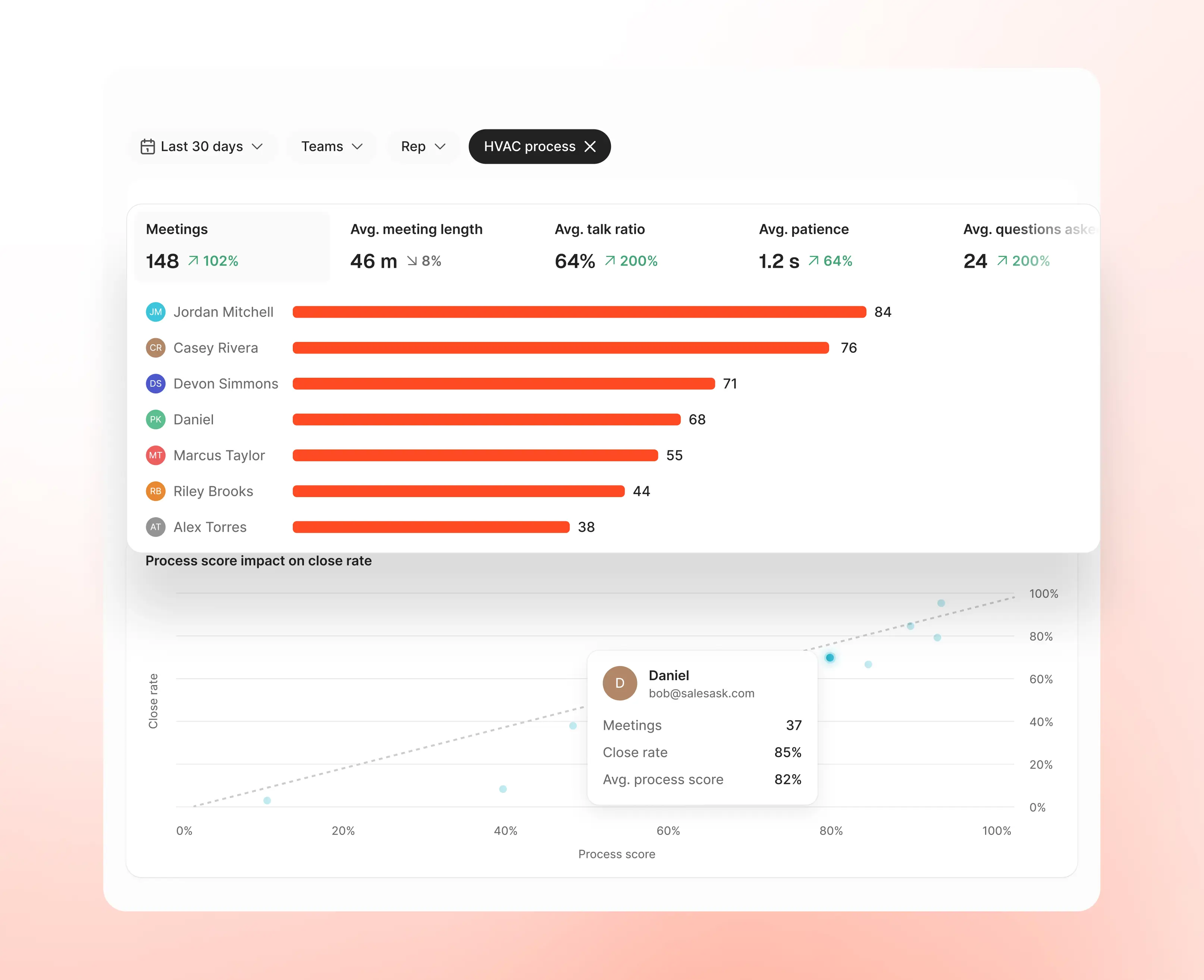The height and width of the screenshot is (980, 1204).
Task: Click the down arrow beside 8% change
Action: pos(412,261)
